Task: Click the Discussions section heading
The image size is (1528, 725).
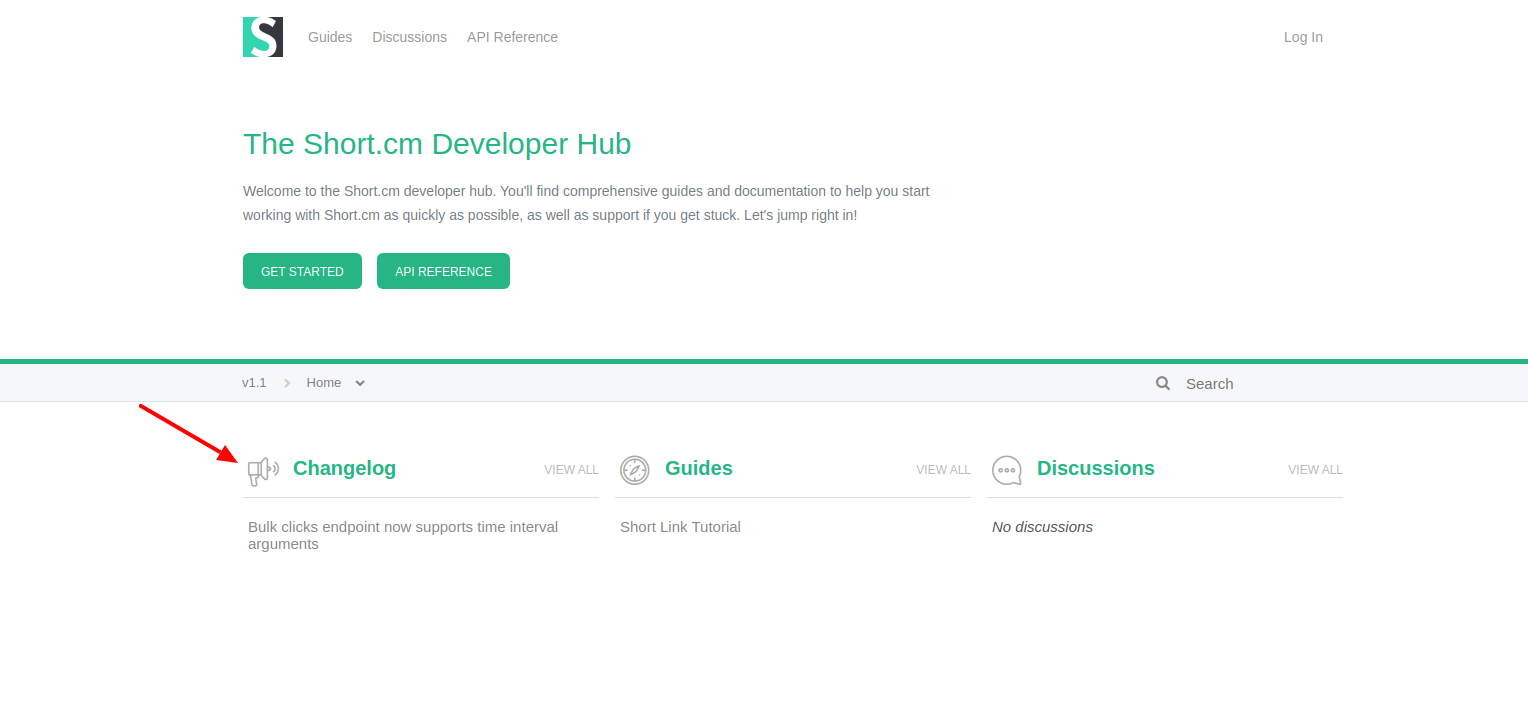Action: (1095, 468)
